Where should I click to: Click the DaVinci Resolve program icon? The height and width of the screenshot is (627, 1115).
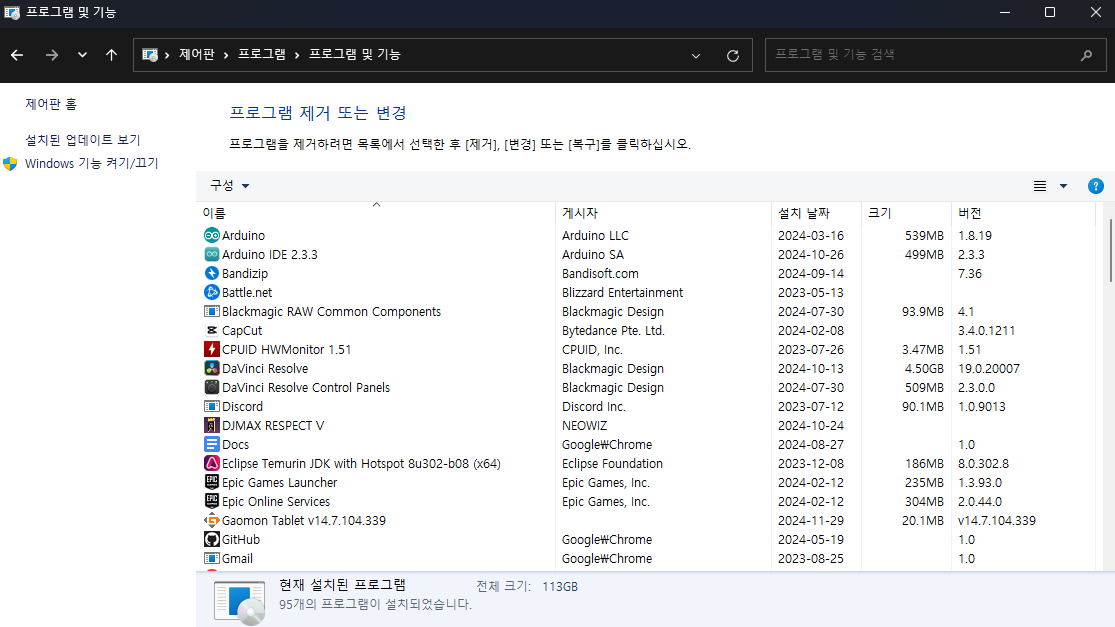(211, 368)
